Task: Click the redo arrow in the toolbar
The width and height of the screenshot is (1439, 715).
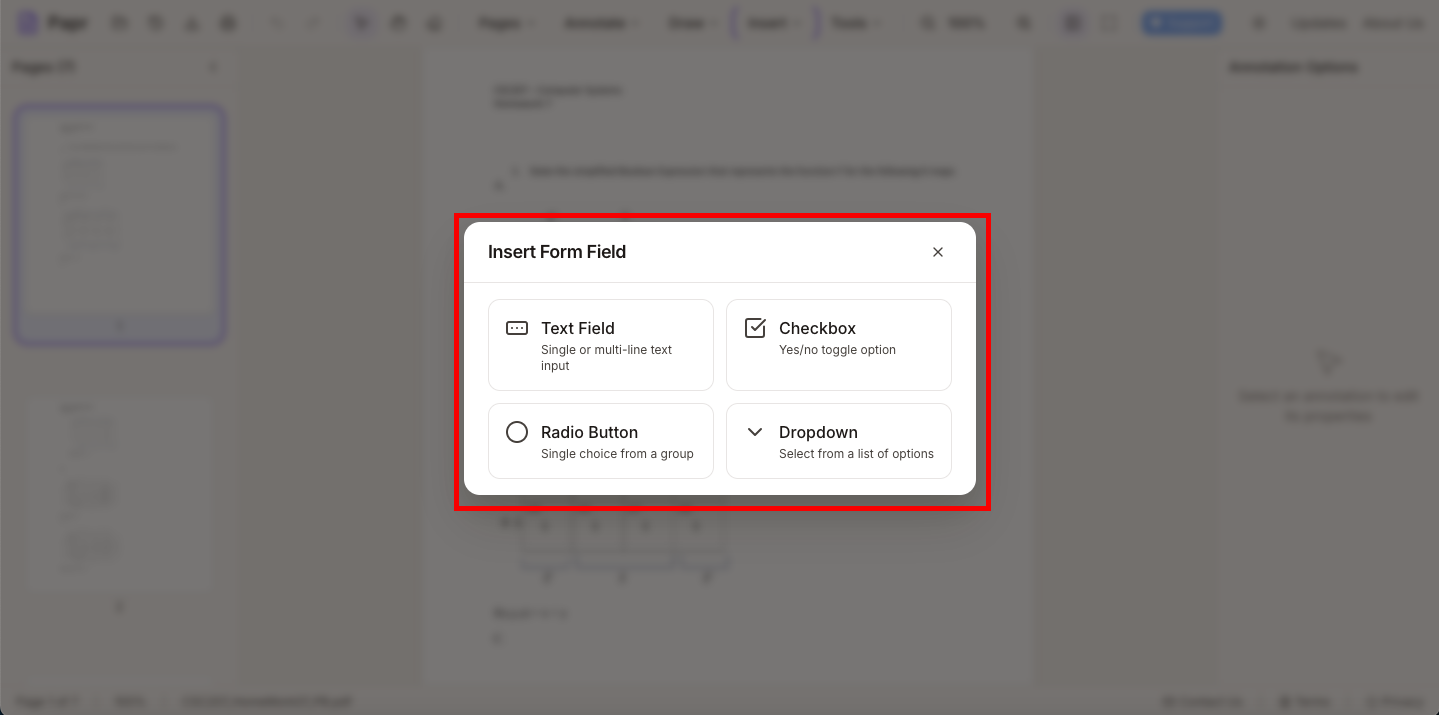Action: coord(313,22)
